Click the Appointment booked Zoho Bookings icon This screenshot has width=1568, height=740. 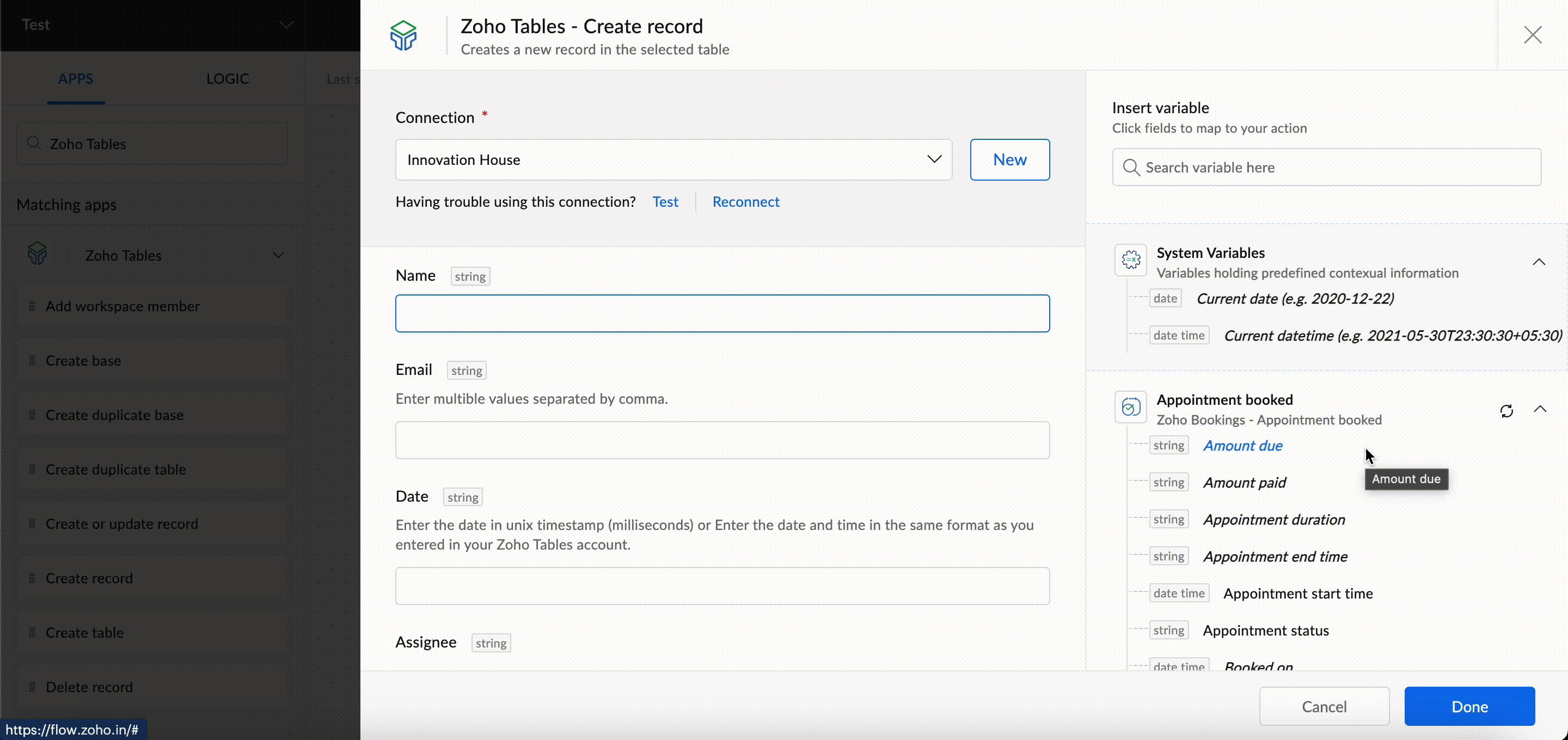[x=1130, y=407]
